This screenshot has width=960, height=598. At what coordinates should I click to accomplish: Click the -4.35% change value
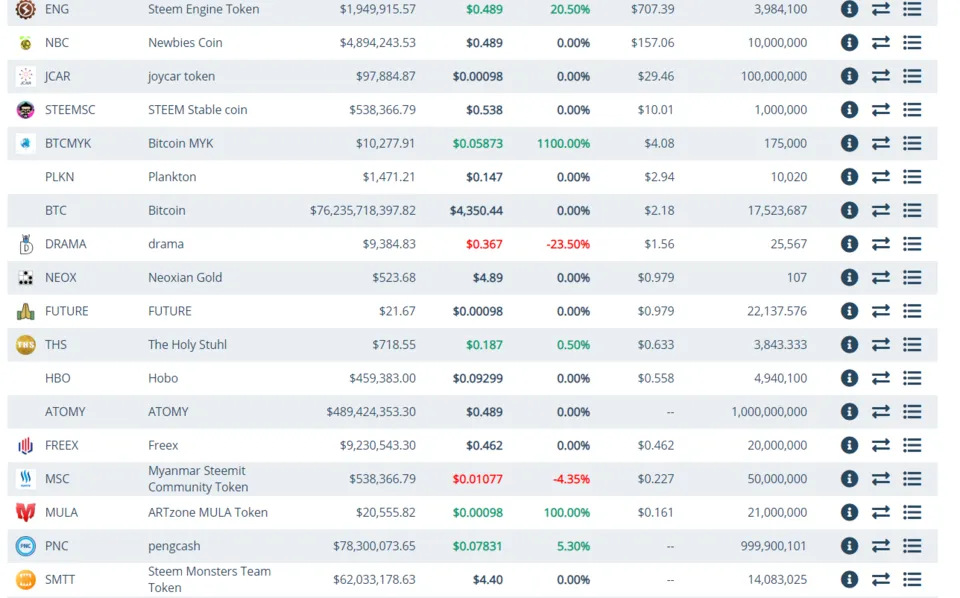pyautogui.click(x=571, y=479)
